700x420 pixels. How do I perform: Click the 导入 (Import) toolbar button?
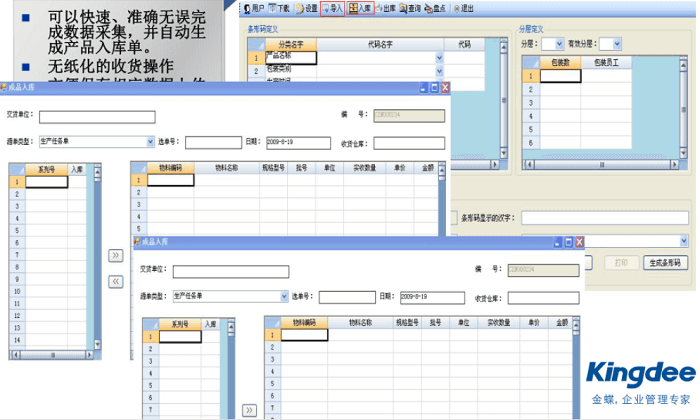(x=332, y=8)
